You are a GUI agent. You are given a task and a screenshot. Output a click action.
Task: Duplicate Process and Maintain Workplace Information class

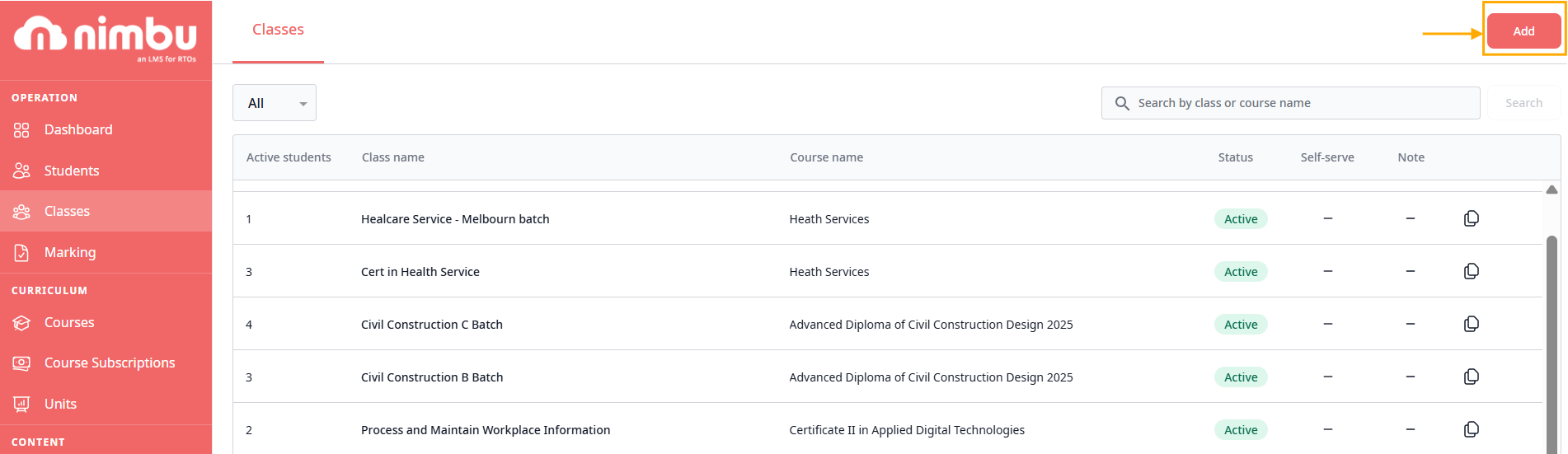pos(1471,429)
